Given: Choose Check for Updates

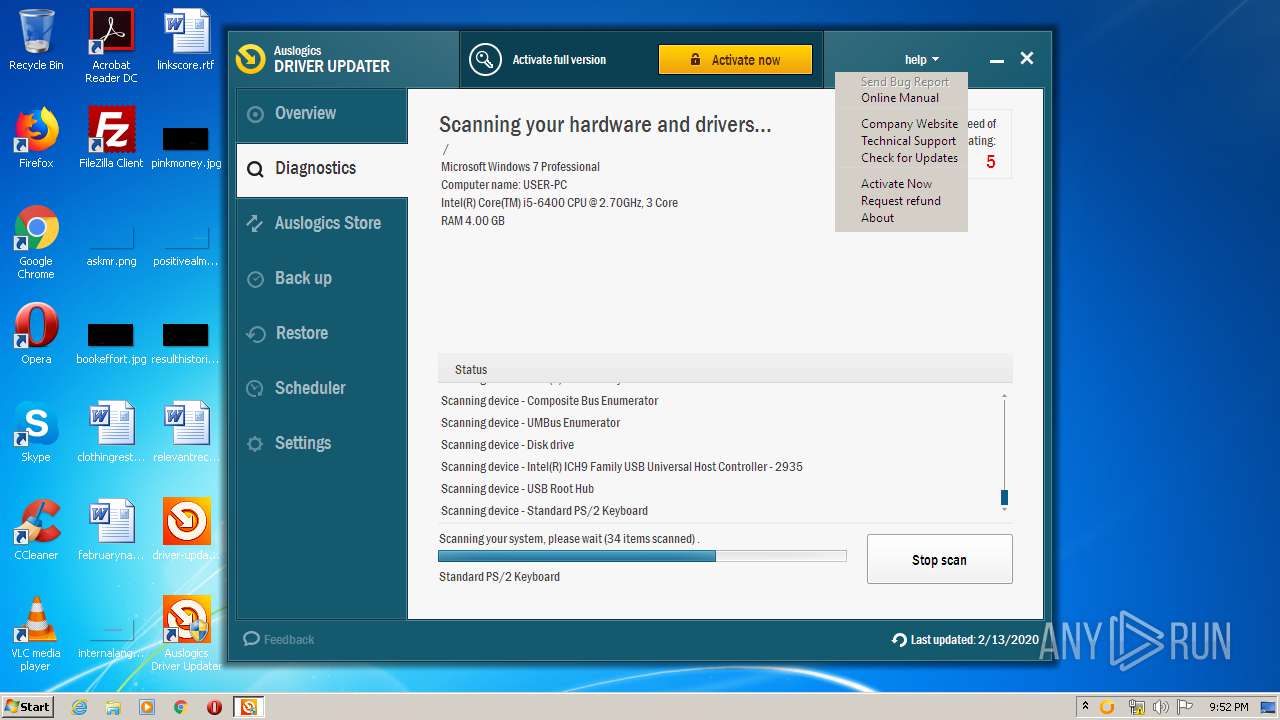Looking at the screenshot, I should [x=909, y=158].
